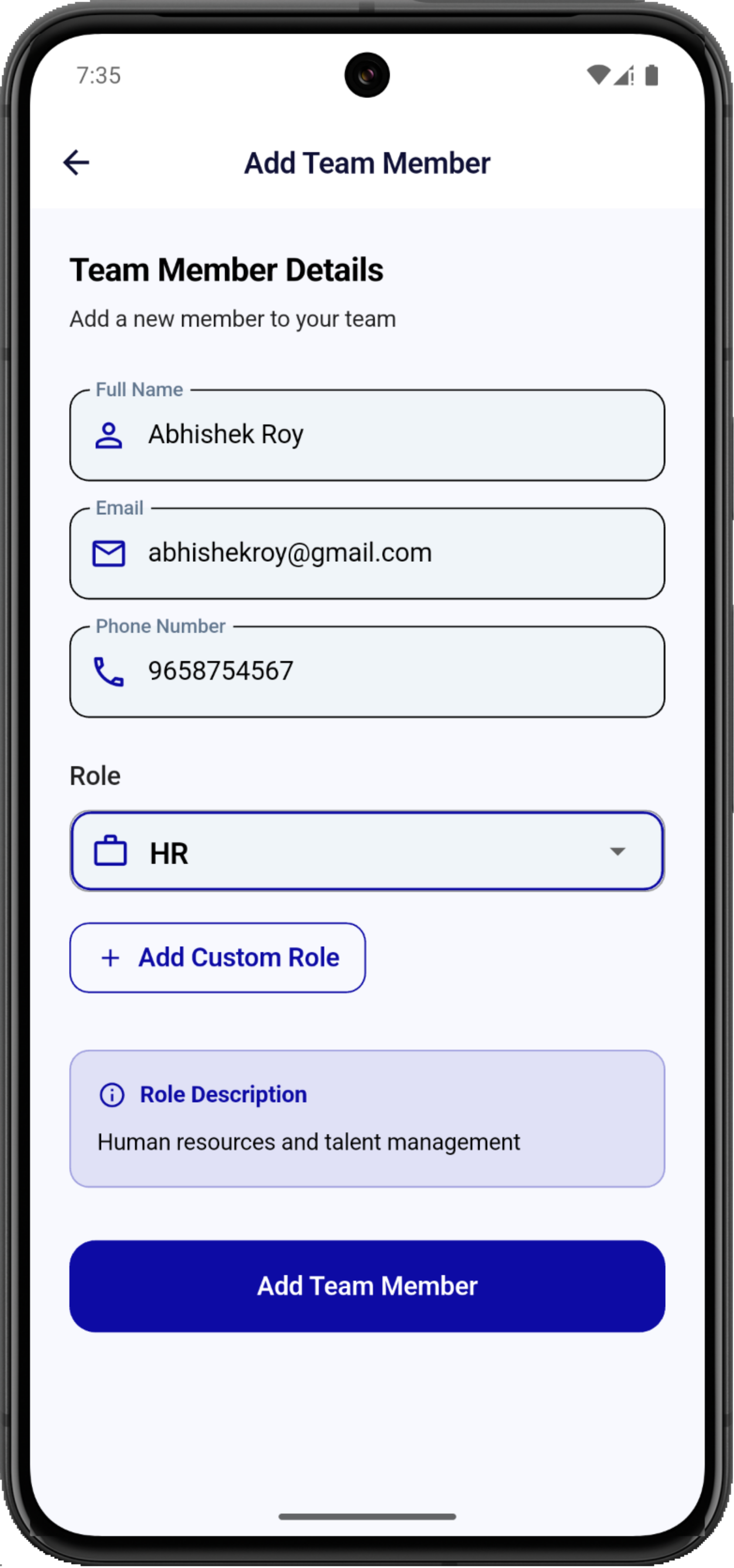Viewport: 734px width, 1568px height.
Task: Focus the Full Name field with Abhishek Roy
Action: coord(389,435)
